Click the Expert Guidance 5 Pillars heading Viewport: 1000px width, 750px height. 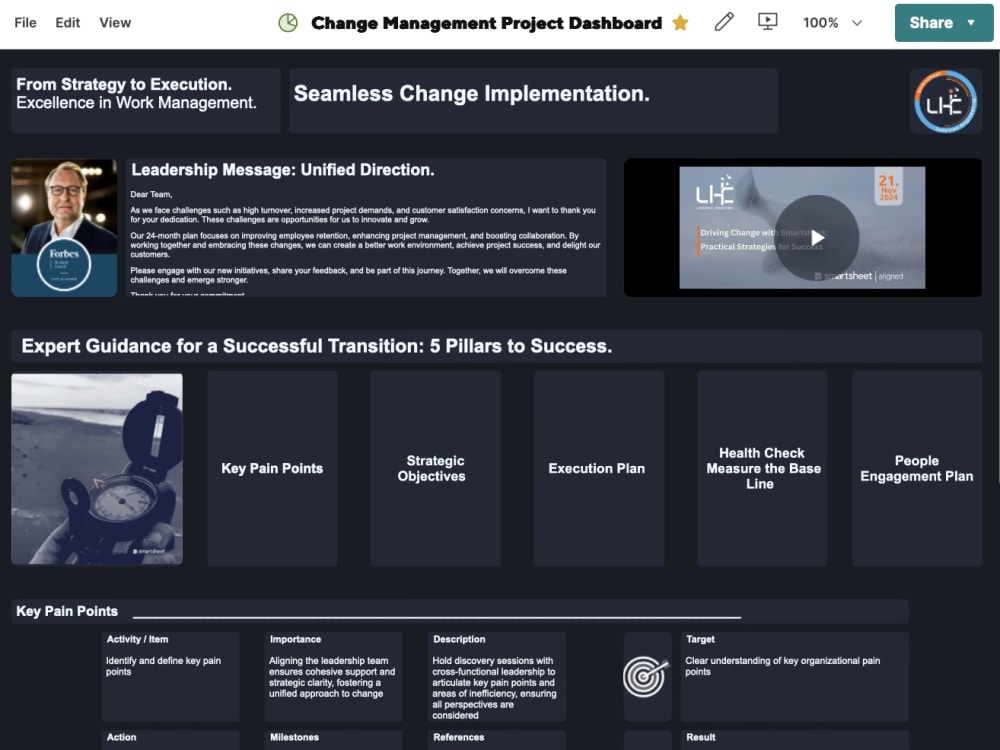click(316, 346)
